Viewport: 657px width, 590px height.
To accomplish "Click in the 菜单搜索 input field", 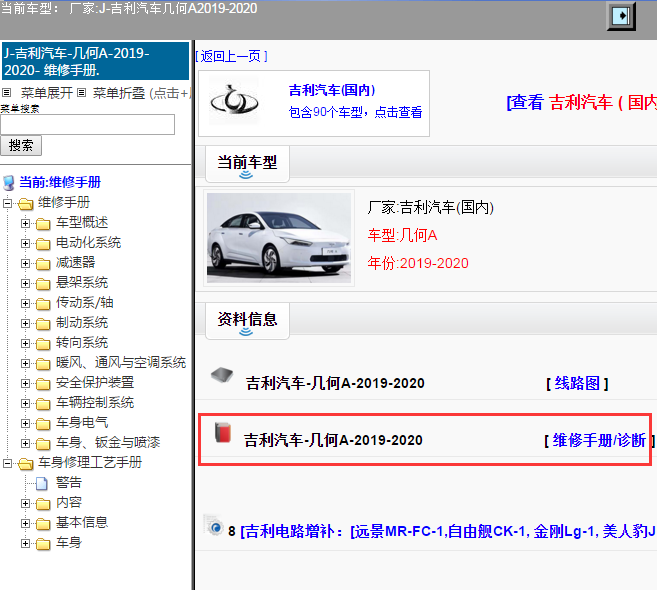I will (x=88, y=124).
